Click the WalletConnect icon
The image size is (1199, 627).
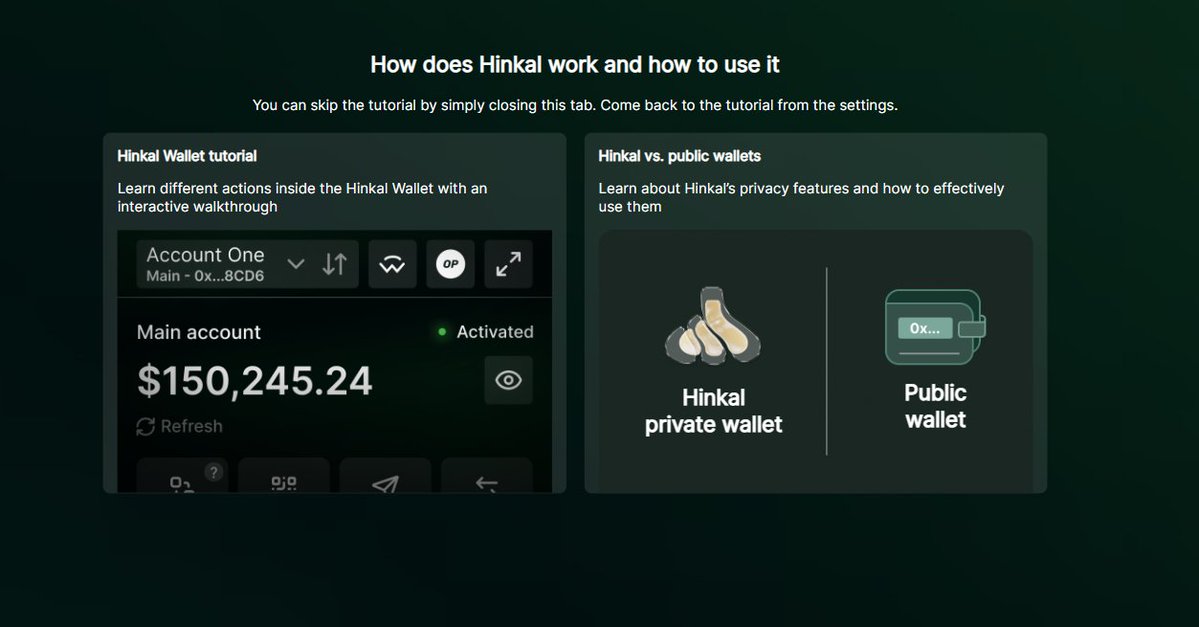point(392,264)
